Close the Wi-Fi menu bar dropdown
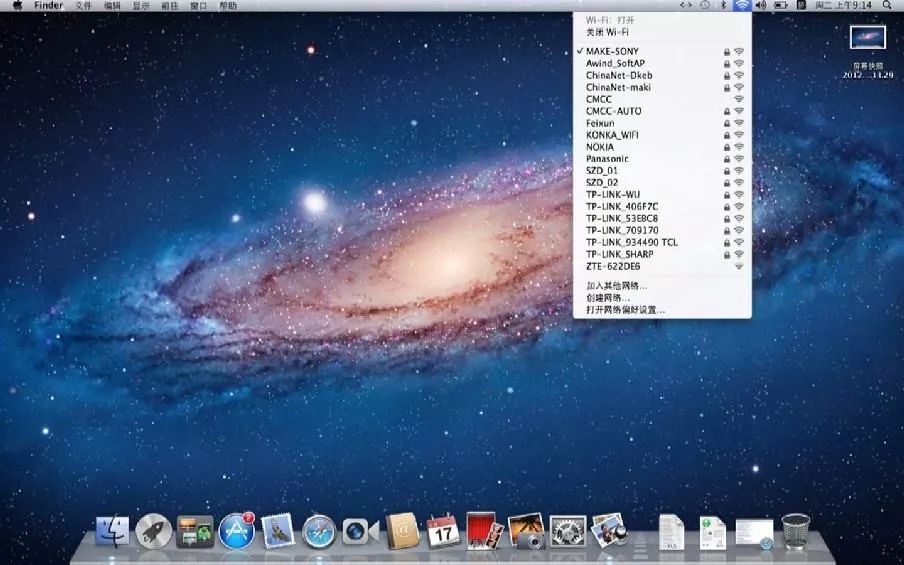This screenshot has height=565, width=904. (x=741, y=6)
